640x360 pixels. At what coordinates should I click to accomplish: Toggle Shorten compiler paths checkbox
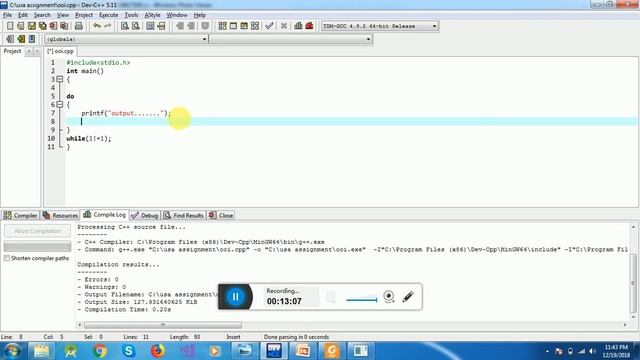tap(7, 258)
